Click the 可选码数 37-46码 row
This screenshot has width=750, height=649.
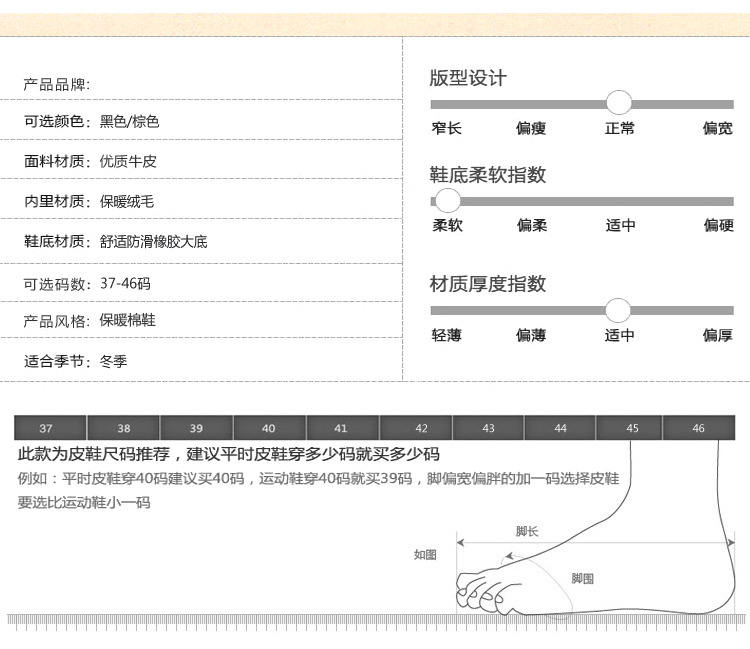(x=88, y=284)
